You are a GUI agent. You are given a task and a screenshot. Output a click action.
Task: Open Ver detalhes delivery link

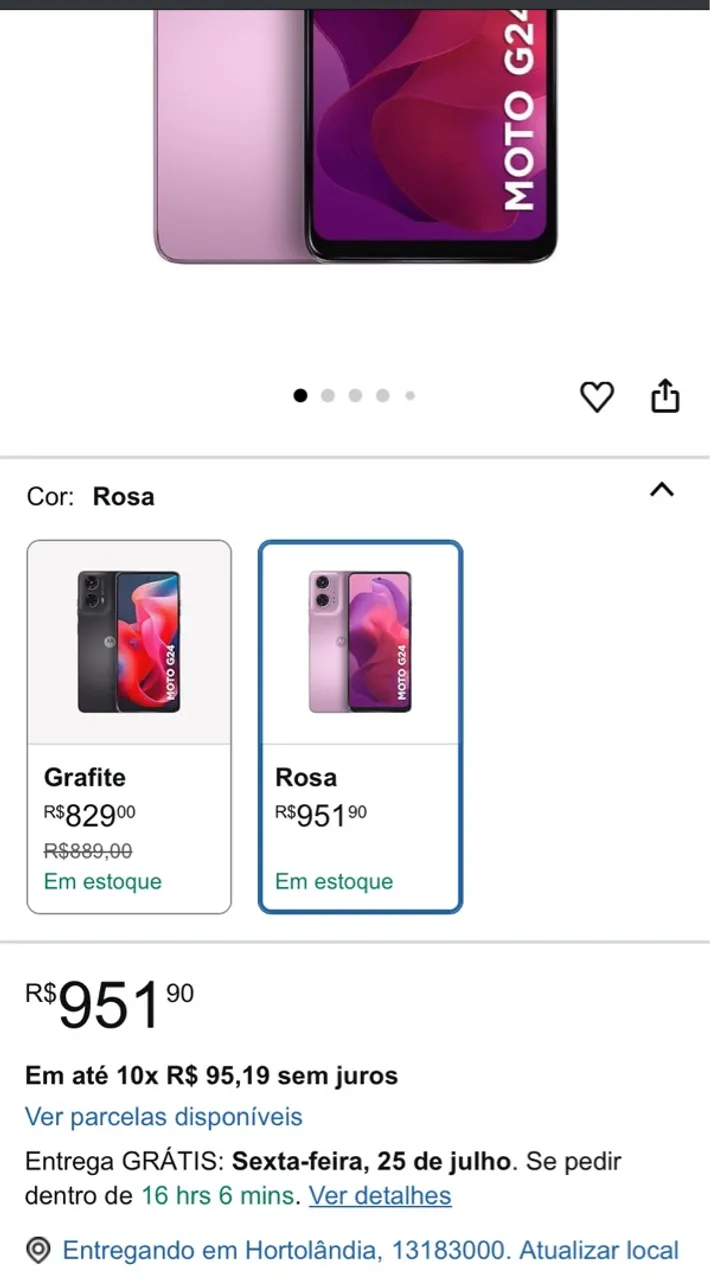click(380, 1195)
